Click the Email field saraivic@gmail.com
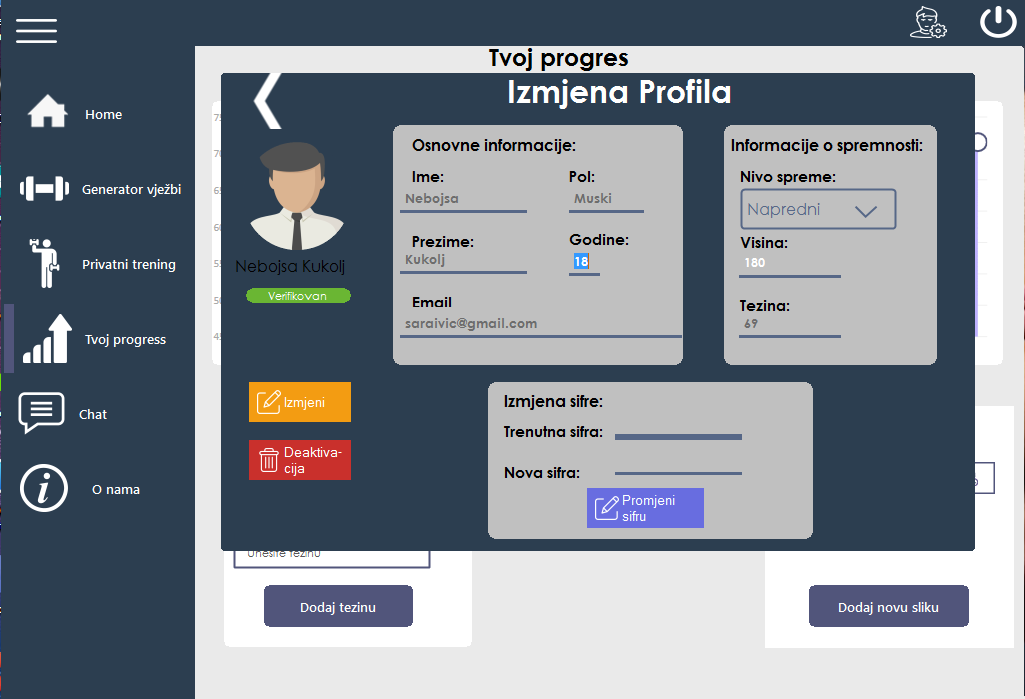Screen dimensions: 1025x699 (541, 324)
